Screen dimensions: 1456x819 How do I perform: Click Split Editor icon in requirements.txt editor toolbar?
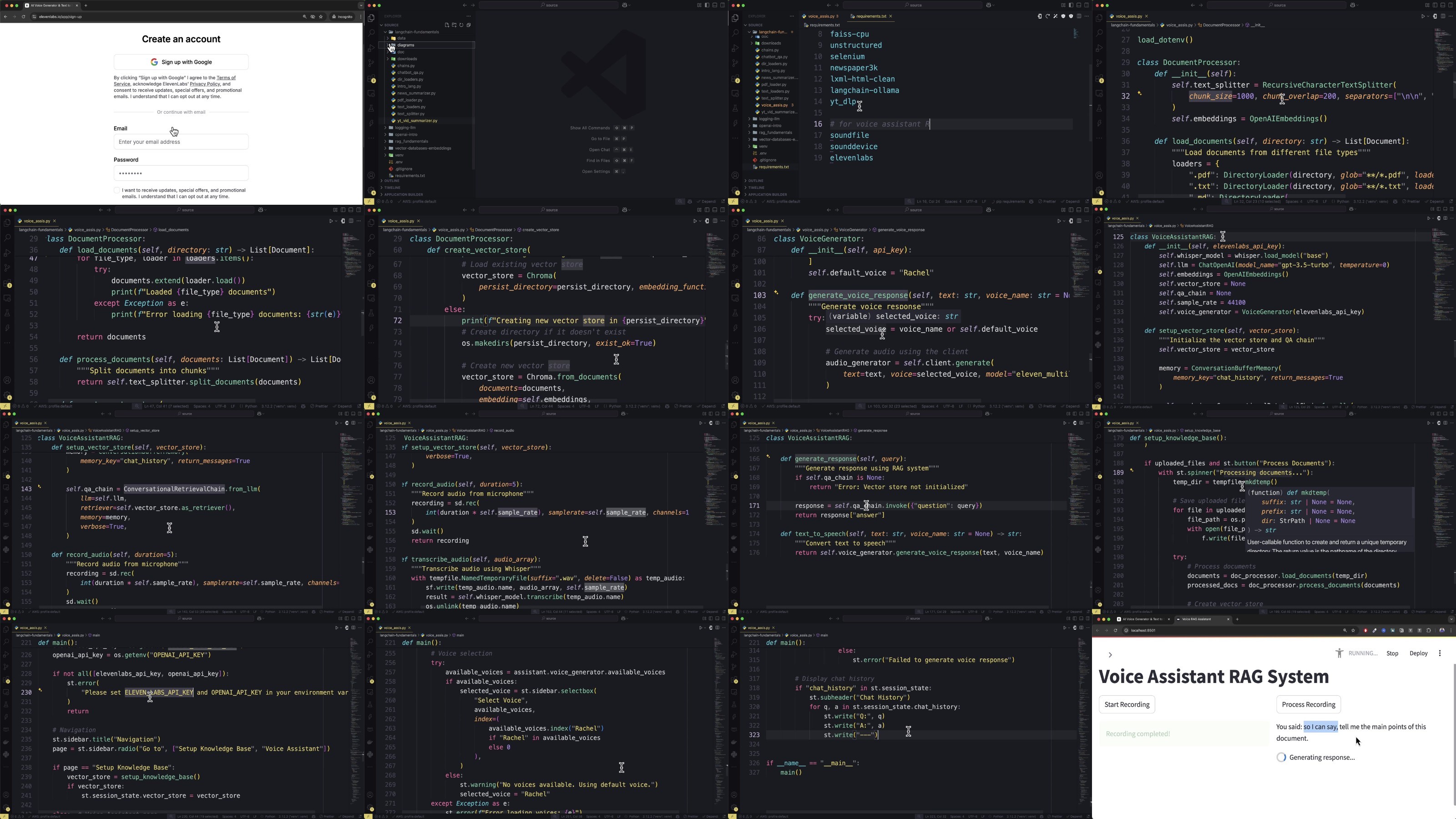tap(1079, 16)
